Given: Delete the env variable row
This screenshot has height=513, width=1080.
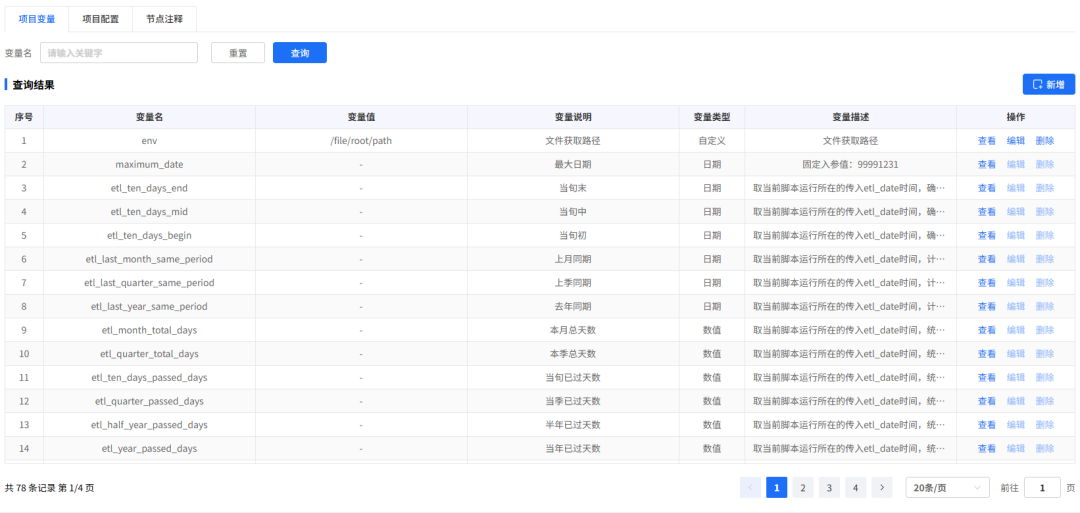Looking at the screenshot, I should coord(1044,140).
